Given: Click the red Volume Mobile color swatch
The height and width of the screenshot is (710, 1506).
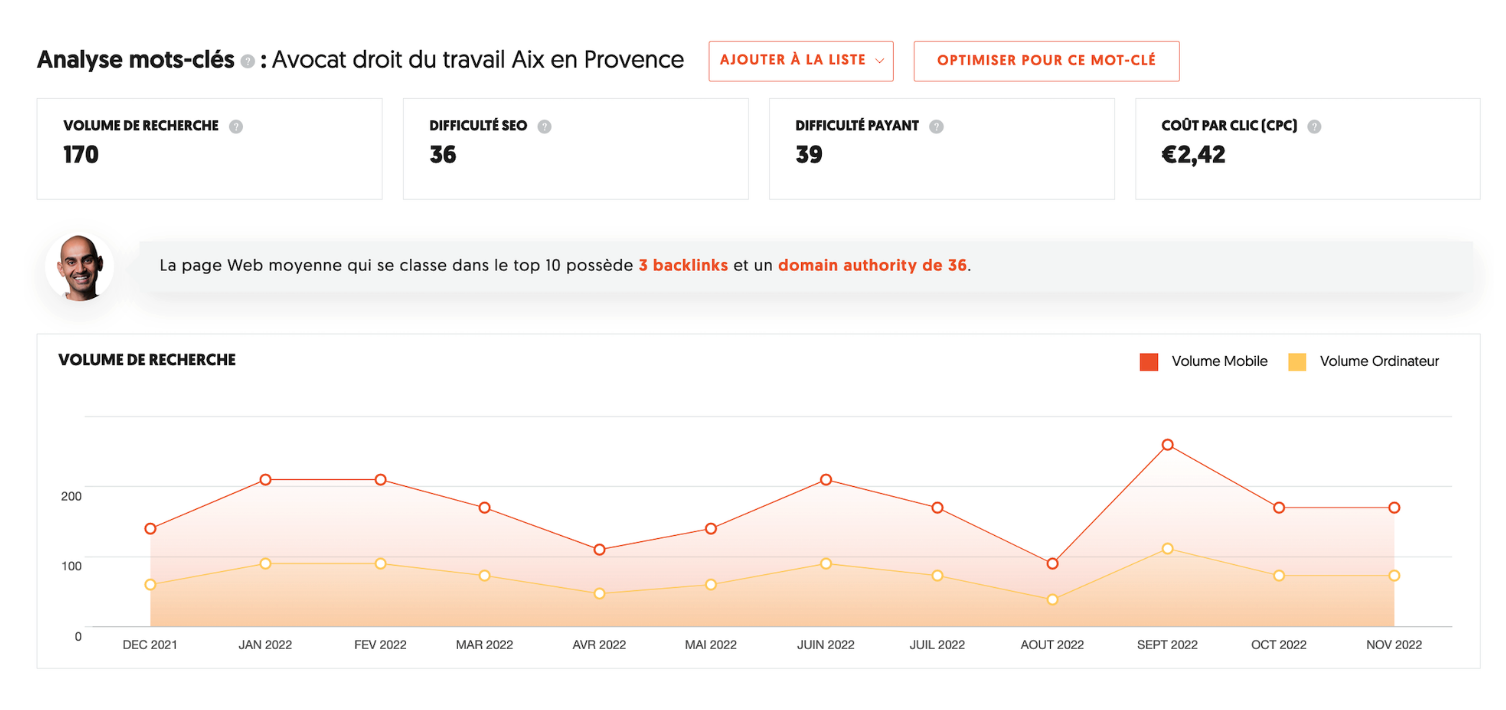Looking at the screenshot, I should pos(1149,362).
